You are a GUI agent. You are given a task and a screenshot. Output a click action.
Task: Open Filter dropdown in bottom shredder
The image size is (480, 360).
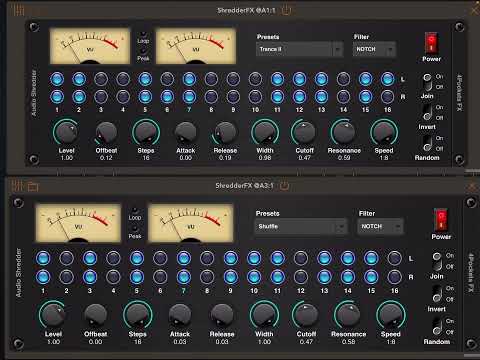click(380, 227)
